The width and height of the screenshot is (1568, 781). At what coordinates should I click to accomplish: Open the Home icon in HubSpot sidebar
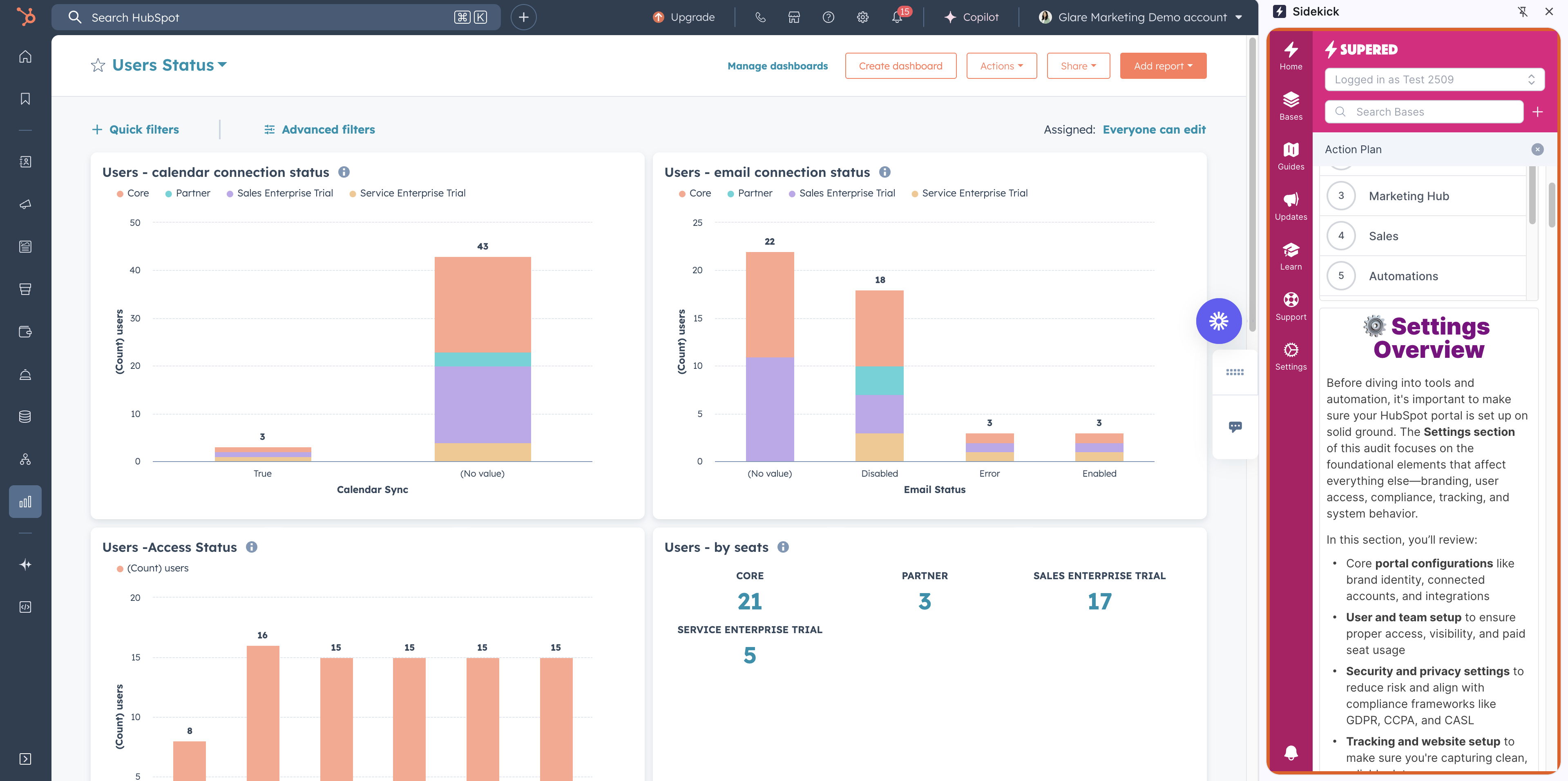[25, 57]
